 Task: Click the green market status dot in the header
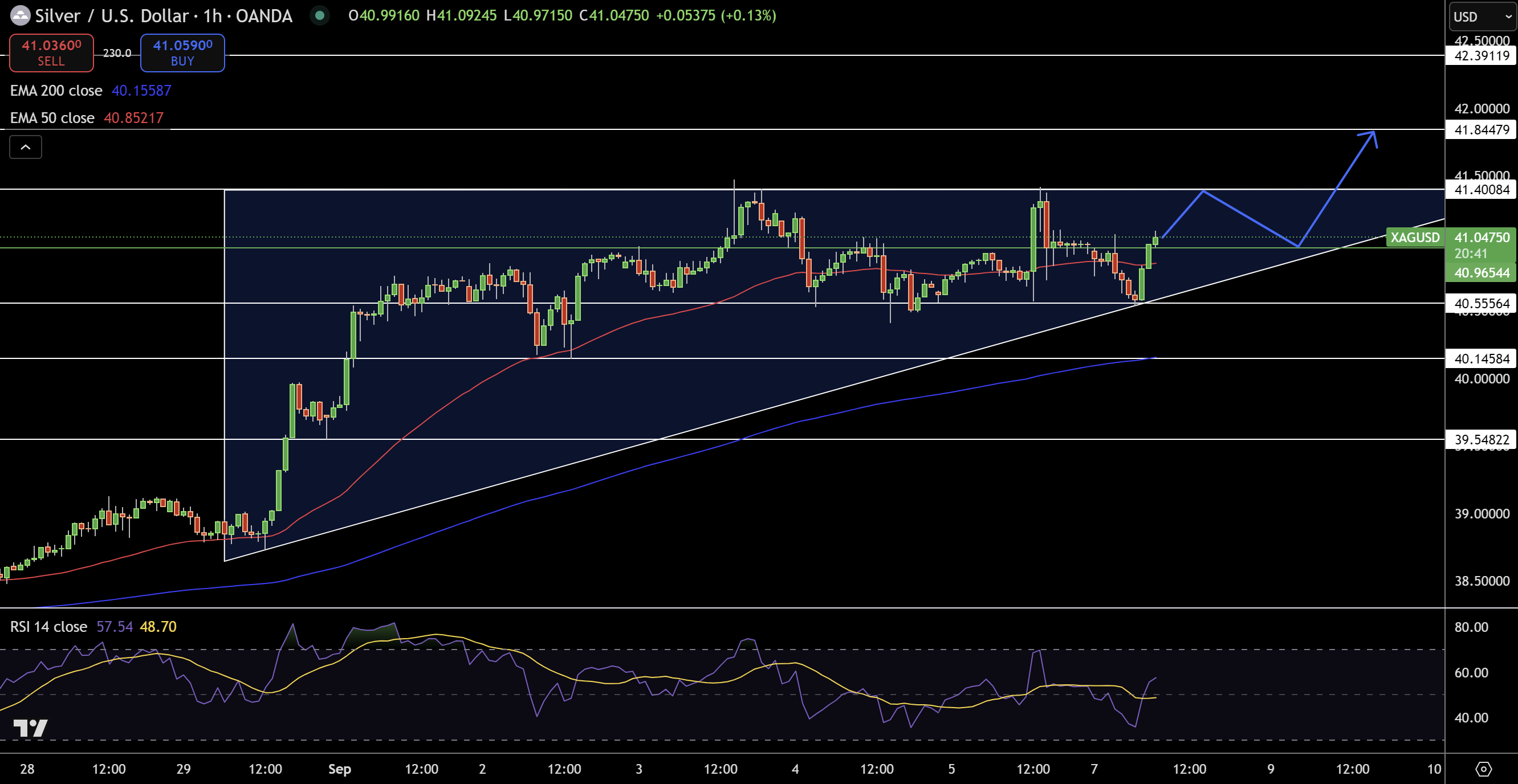(x=319, y=17)
